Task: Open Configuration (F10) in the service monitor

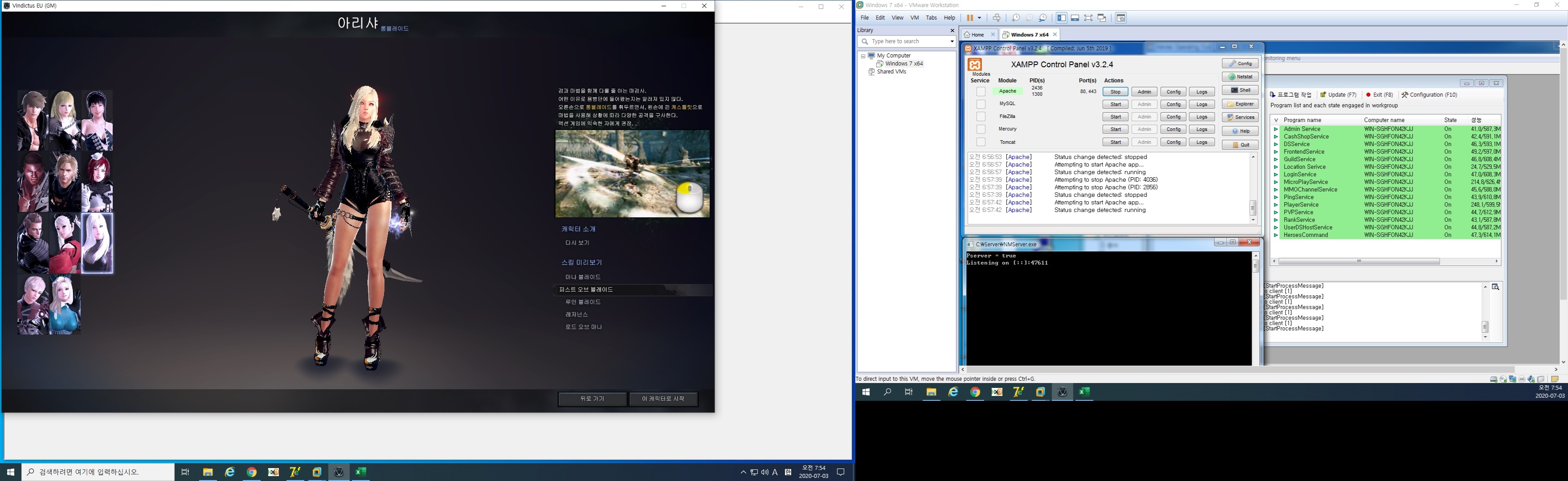Action: 1429,95
